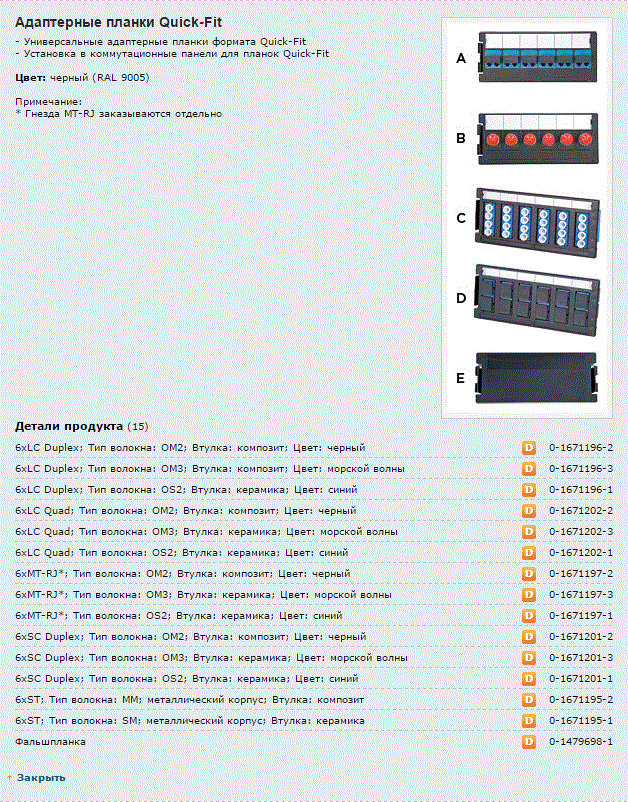Select the D icon next to 0-1671197-2
The image size is (628, 802).
pos(529,573)
